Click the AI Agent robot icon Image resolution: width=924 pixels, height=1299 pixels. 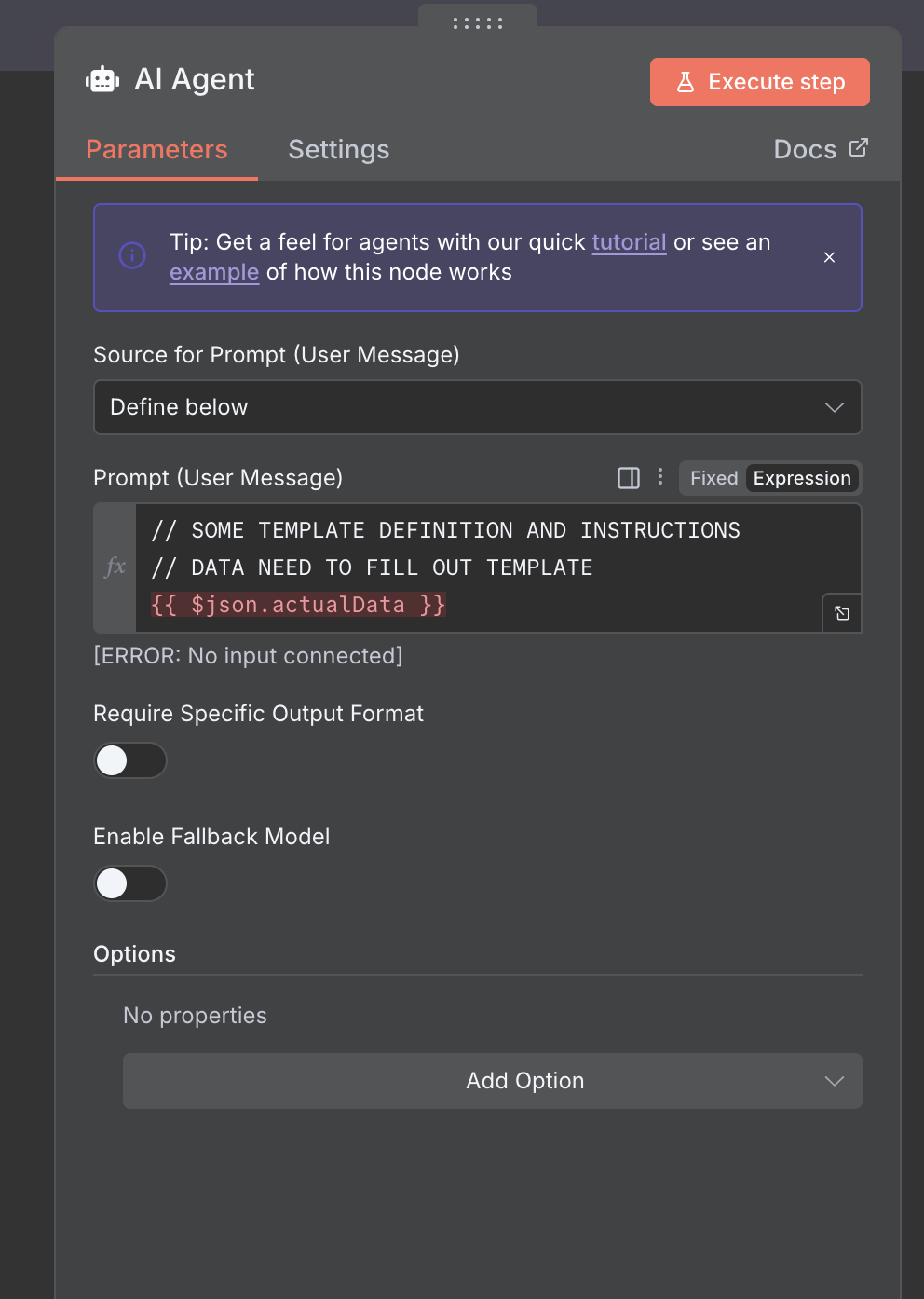102,80
